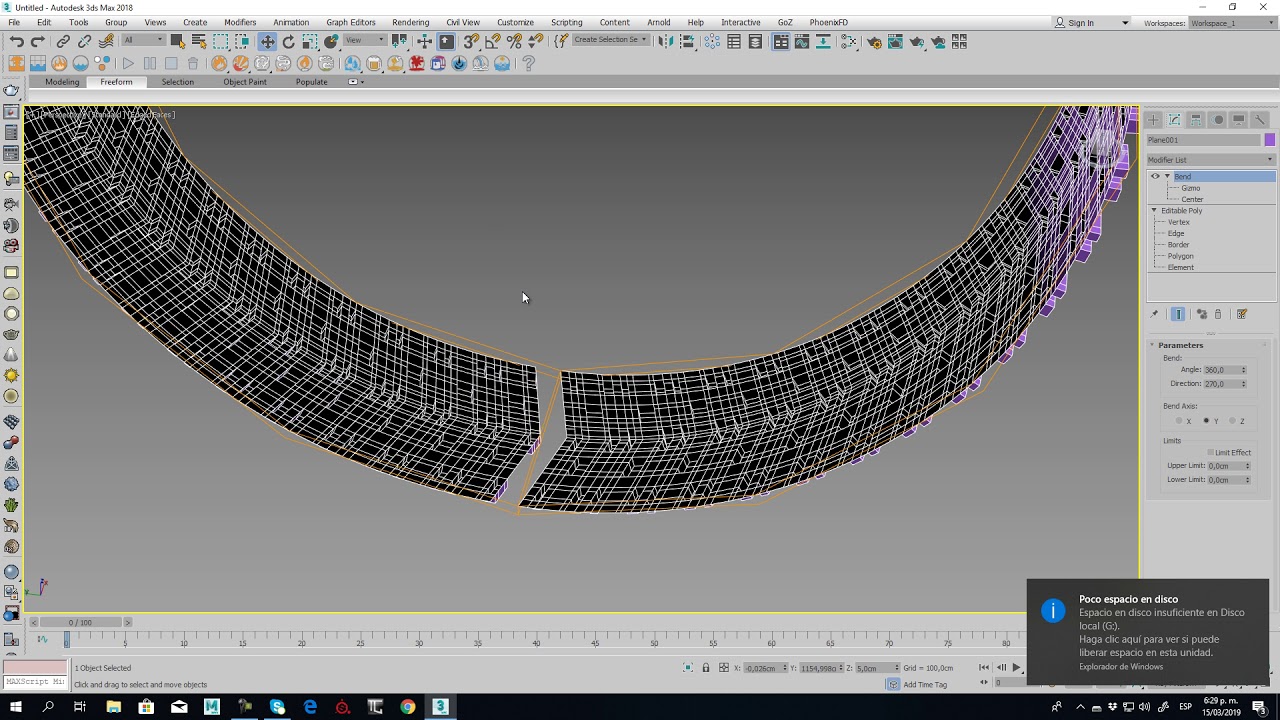Click the Mirror tool icon
Image resolution: width=1280 pixels, height=720 pixels.
tap(666, 41)
